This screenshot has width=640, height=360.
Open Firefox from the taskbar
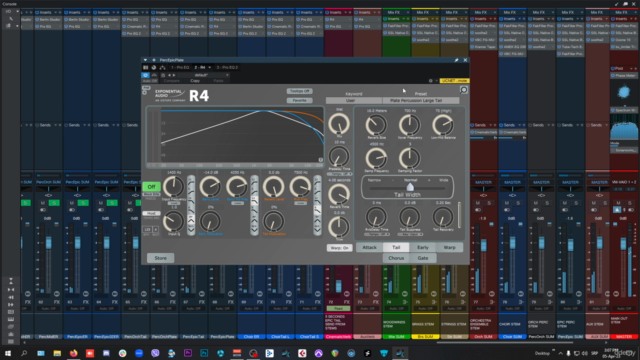[x=73, y=353]
